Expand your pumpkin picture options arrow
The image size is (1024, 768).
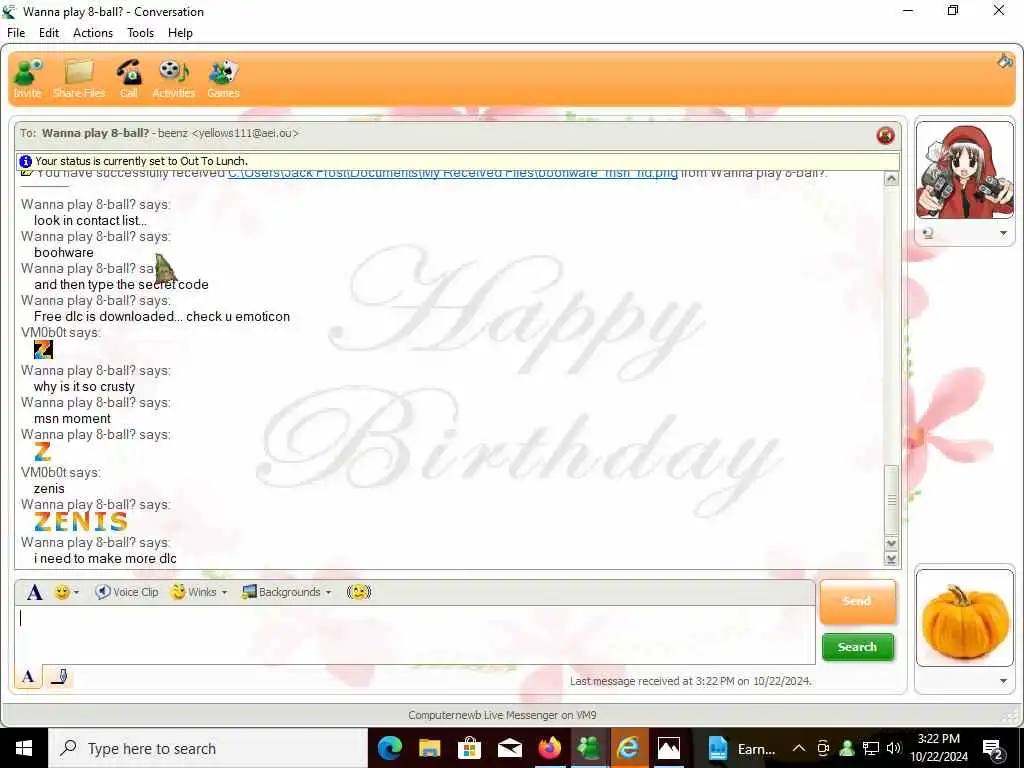[x=1003, y=681]
